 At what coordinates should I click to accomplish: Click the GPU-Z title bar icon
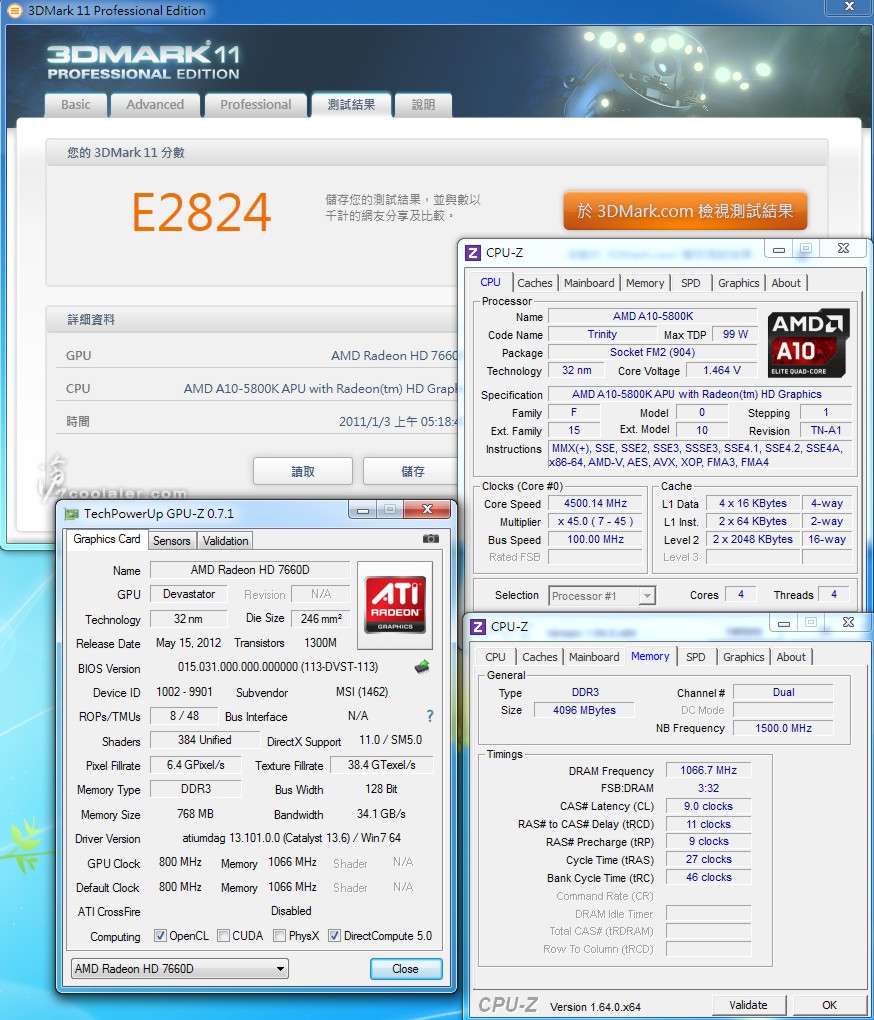point(71,514)
